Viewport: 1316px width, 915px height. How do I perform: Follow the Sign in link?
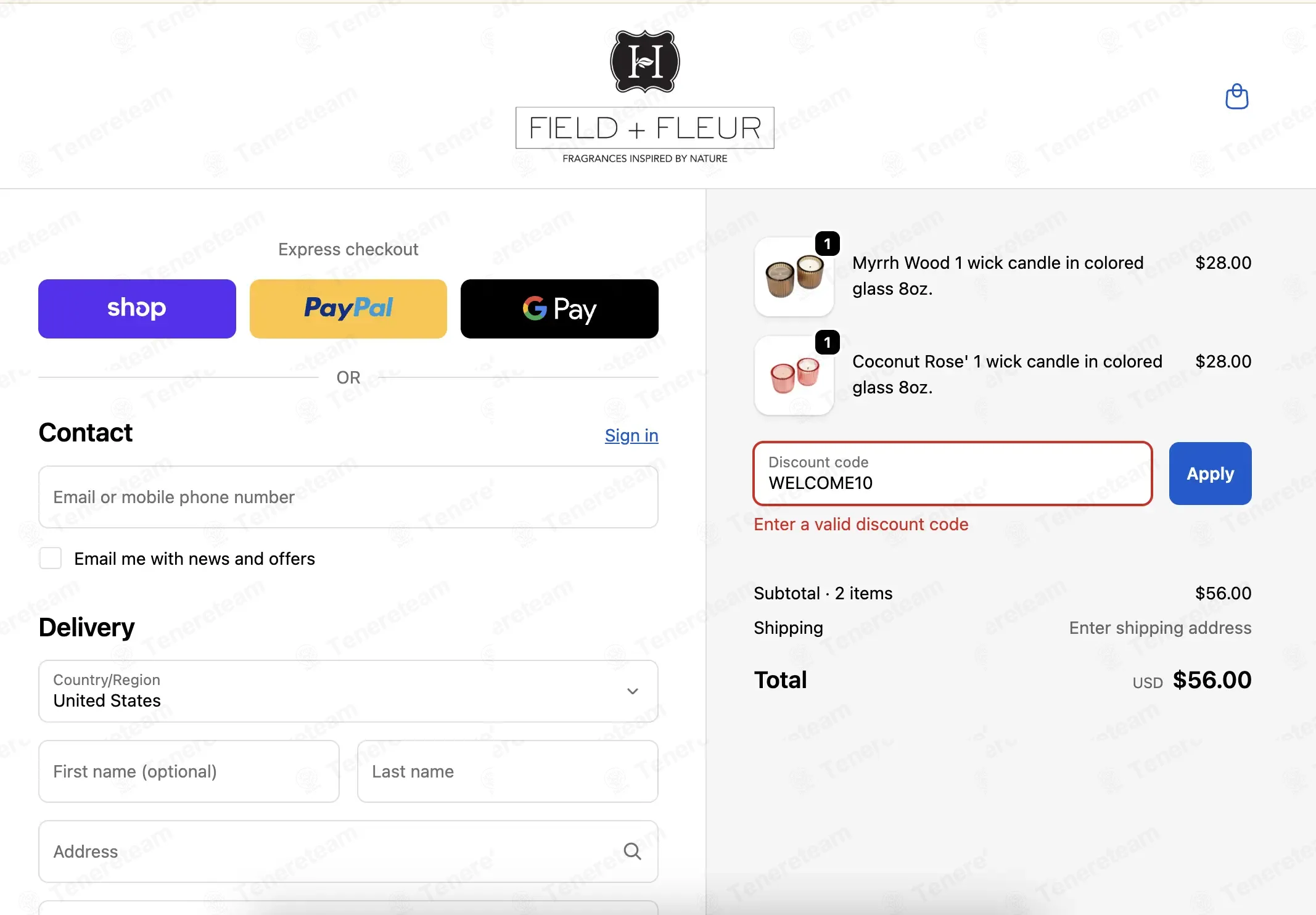[x=631, y=435]
